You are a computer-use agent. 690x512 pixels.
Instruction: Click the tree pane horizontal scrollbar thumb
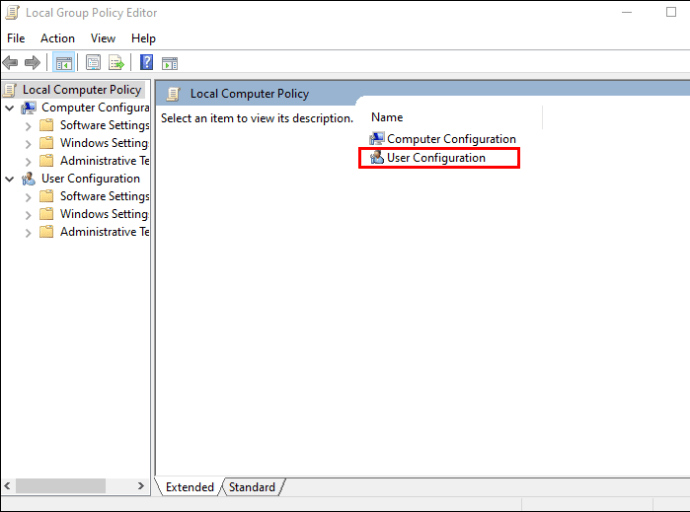coord(61,486)
